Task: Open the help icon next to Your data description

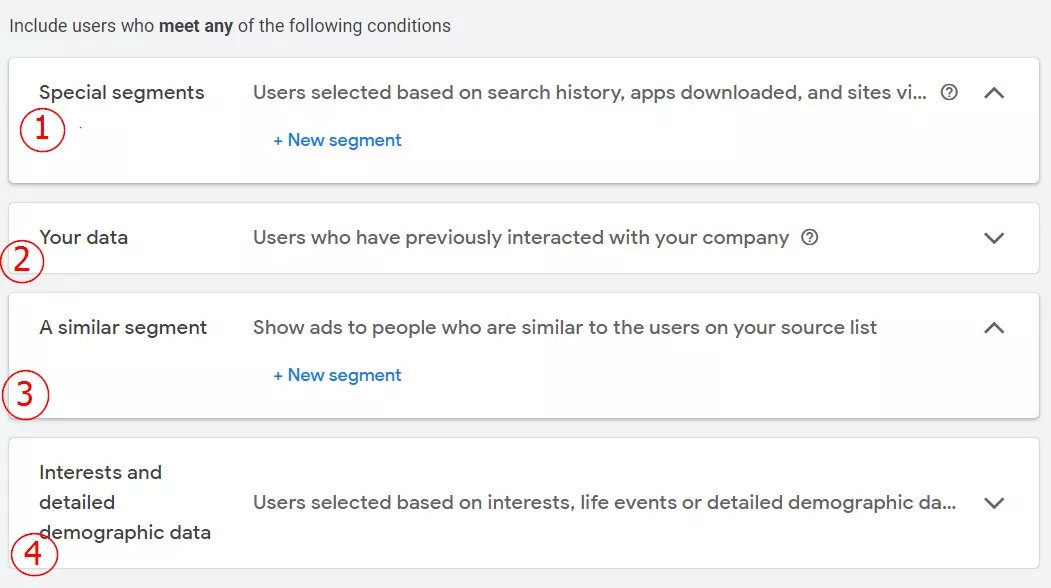Action: pos(810,237)
